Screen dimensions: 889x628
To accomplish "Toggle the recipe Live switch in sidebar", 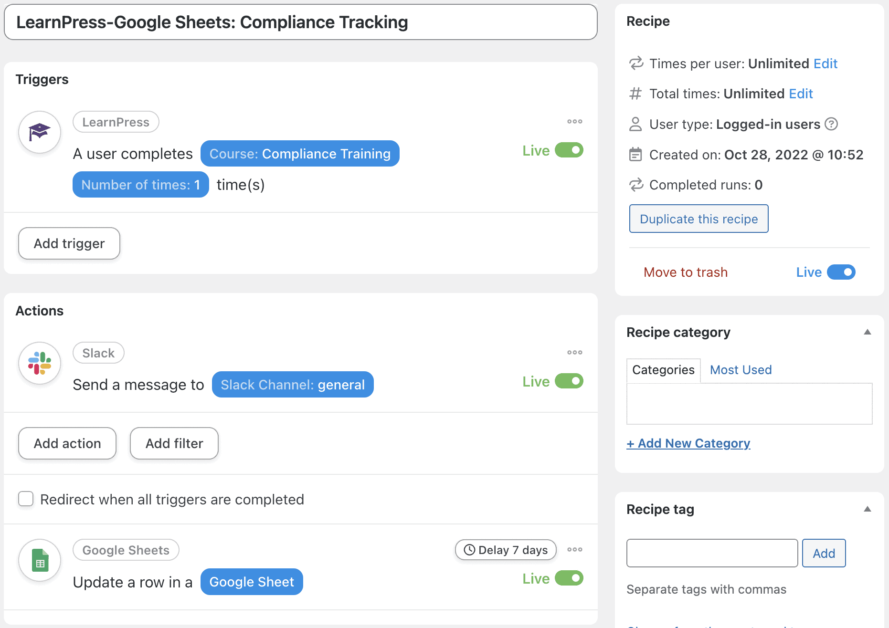I will [x=841, y=272].
